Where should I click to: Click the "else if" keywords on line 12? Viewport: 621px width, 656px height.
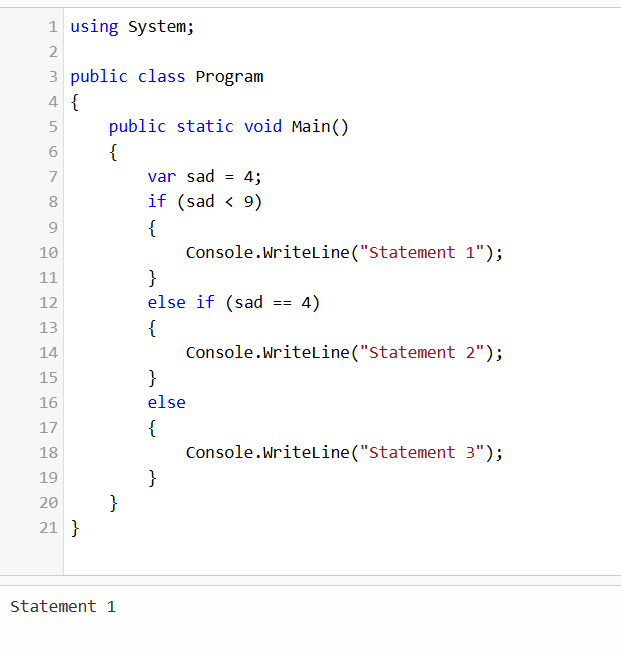point(181,302)
